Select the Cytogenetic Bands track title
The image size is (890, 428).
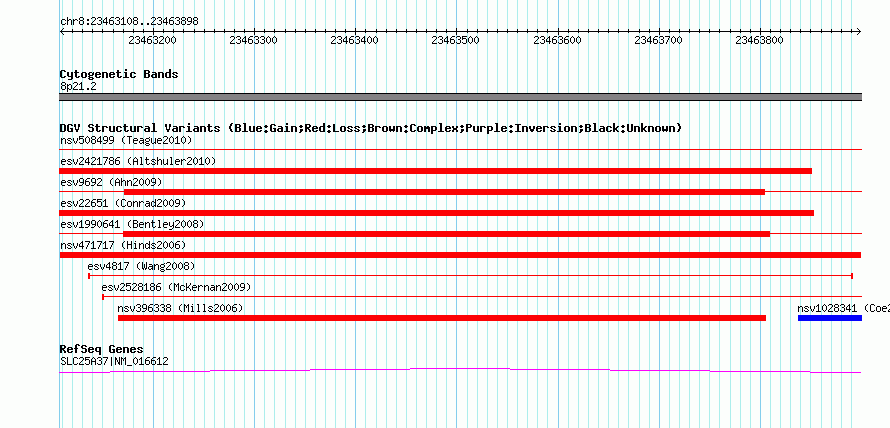[119, 74]
